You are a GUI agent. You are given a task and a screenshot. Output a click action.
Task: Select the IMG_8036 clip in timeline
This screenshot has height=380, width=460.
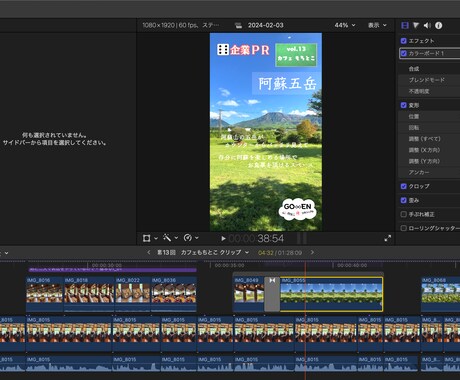174,294
